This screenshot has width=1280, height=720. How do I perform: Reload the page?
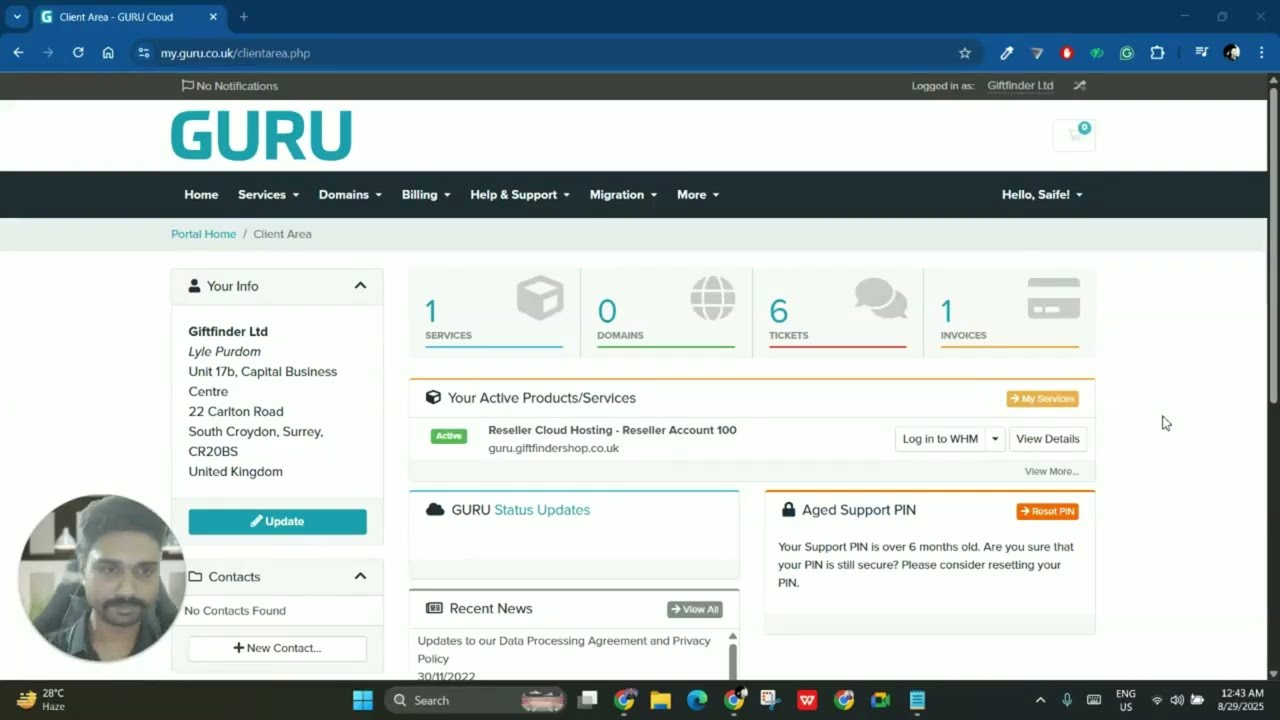coord(78,53)
